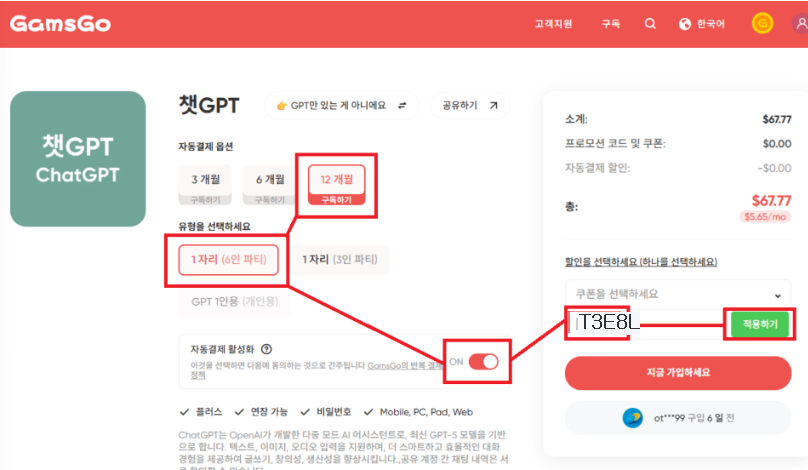Click the 자동결제 할인: label
Screen dimensions: 808x470
(598, 167)
